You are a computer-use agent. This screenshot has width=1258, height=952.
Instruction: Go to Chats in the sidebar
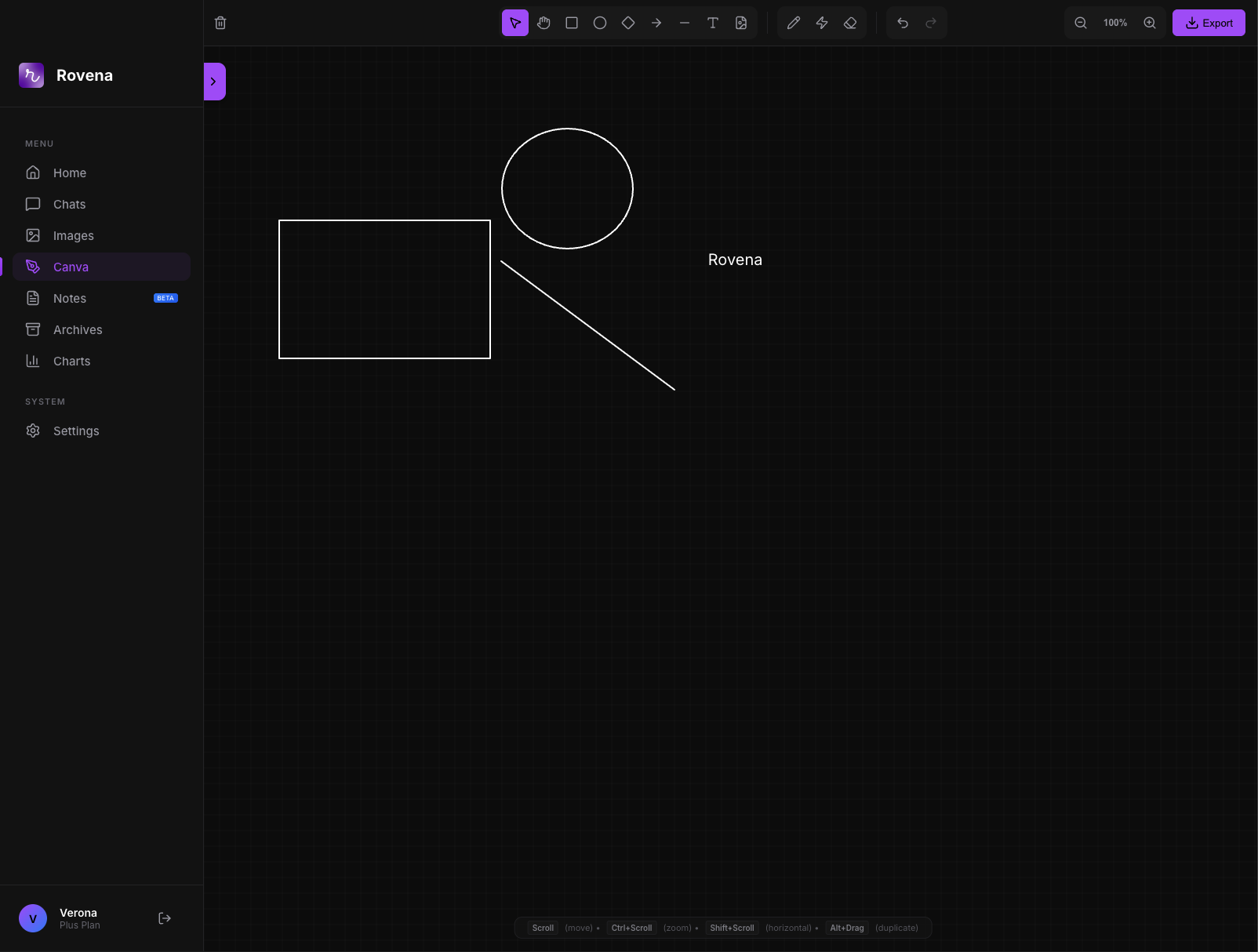click(101, 204)
